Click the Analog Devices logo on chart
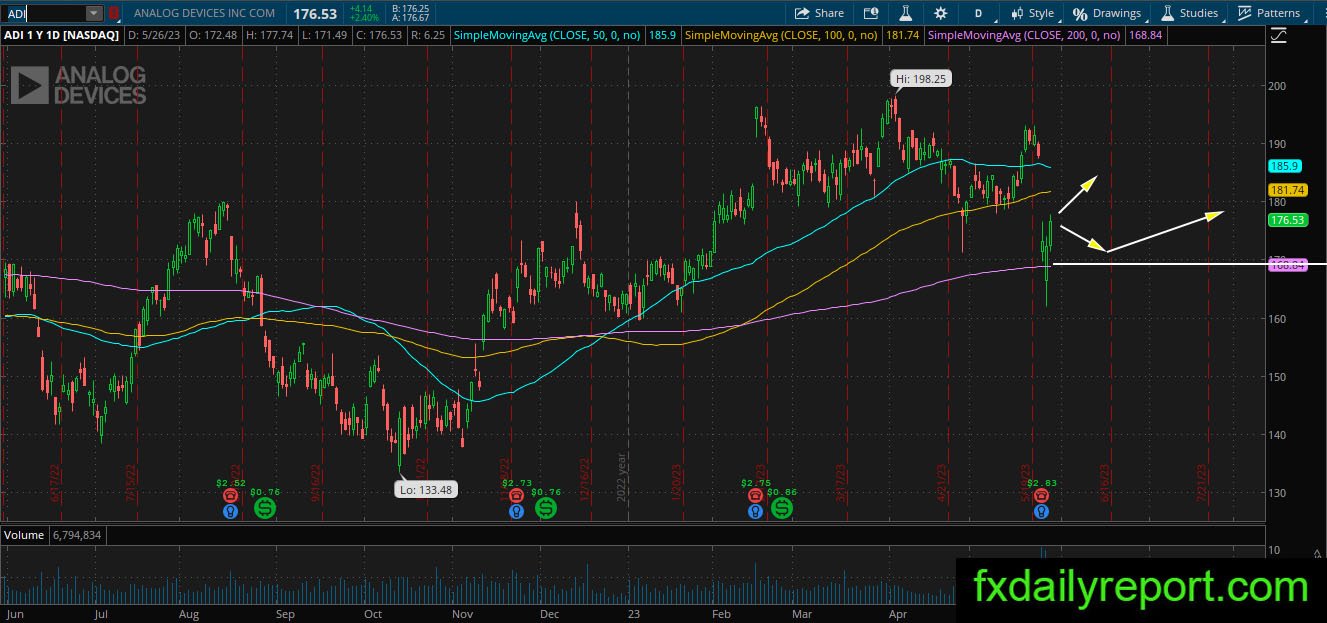 (x=79, y=86)
